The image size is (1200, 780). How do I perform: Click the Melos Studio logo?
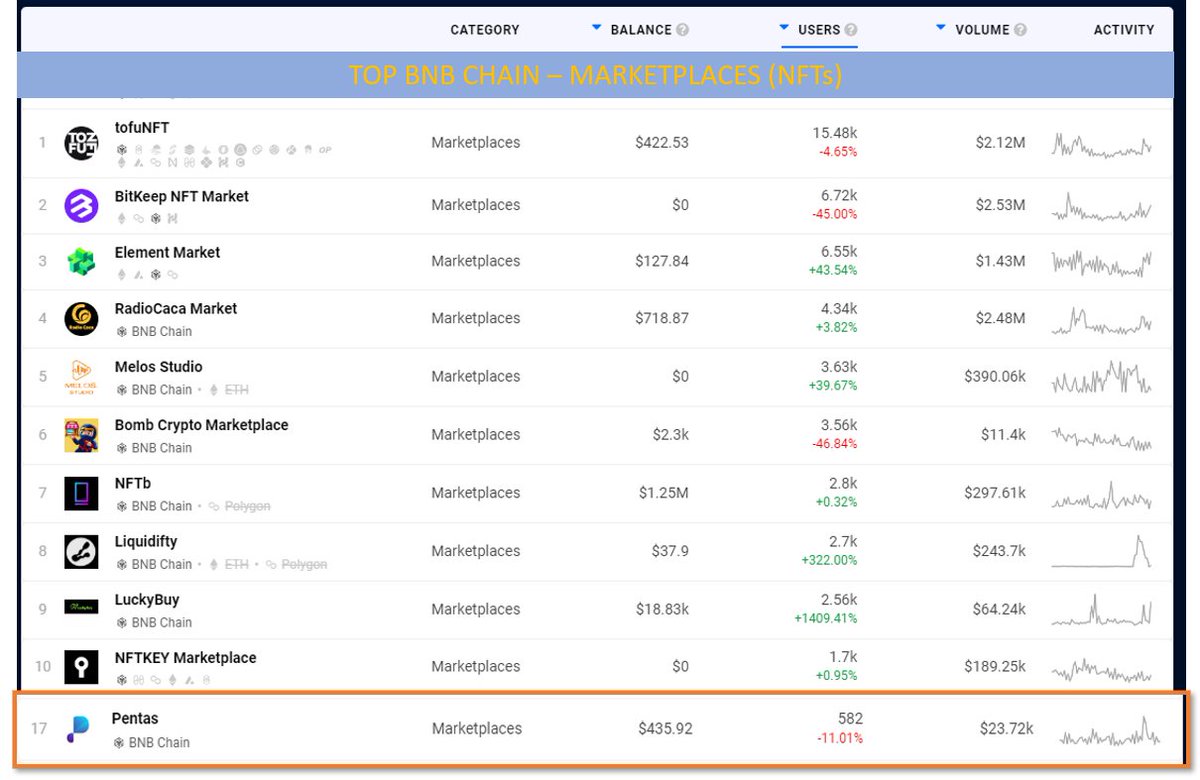(x=81, y=377)
